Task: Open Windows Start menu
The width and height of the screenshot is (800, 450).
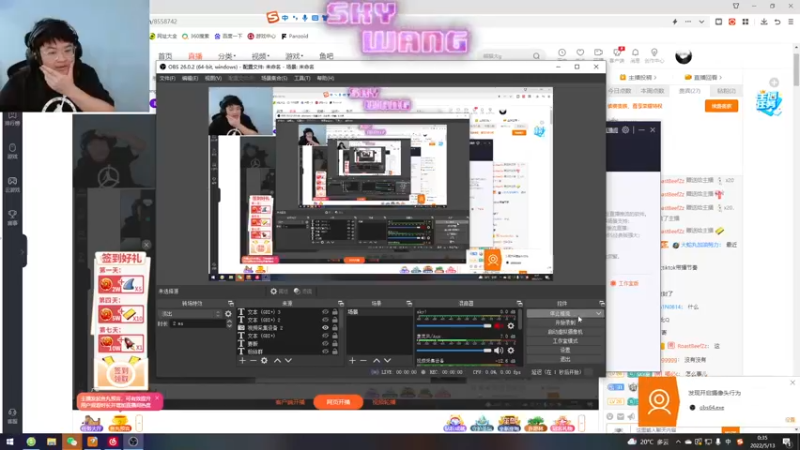Action: 10,442
